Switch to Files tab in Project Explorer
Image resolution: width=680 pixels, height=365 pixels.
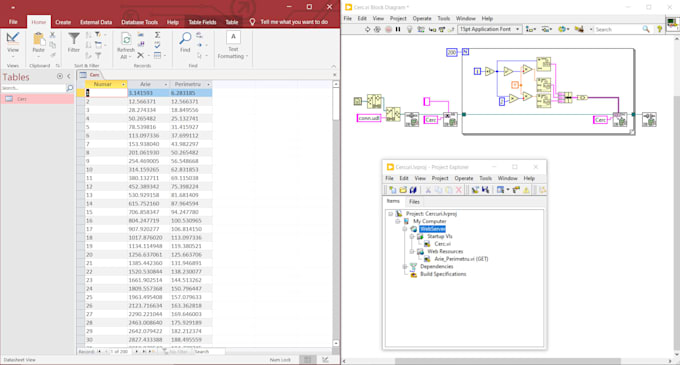click(x=414, y=202)
